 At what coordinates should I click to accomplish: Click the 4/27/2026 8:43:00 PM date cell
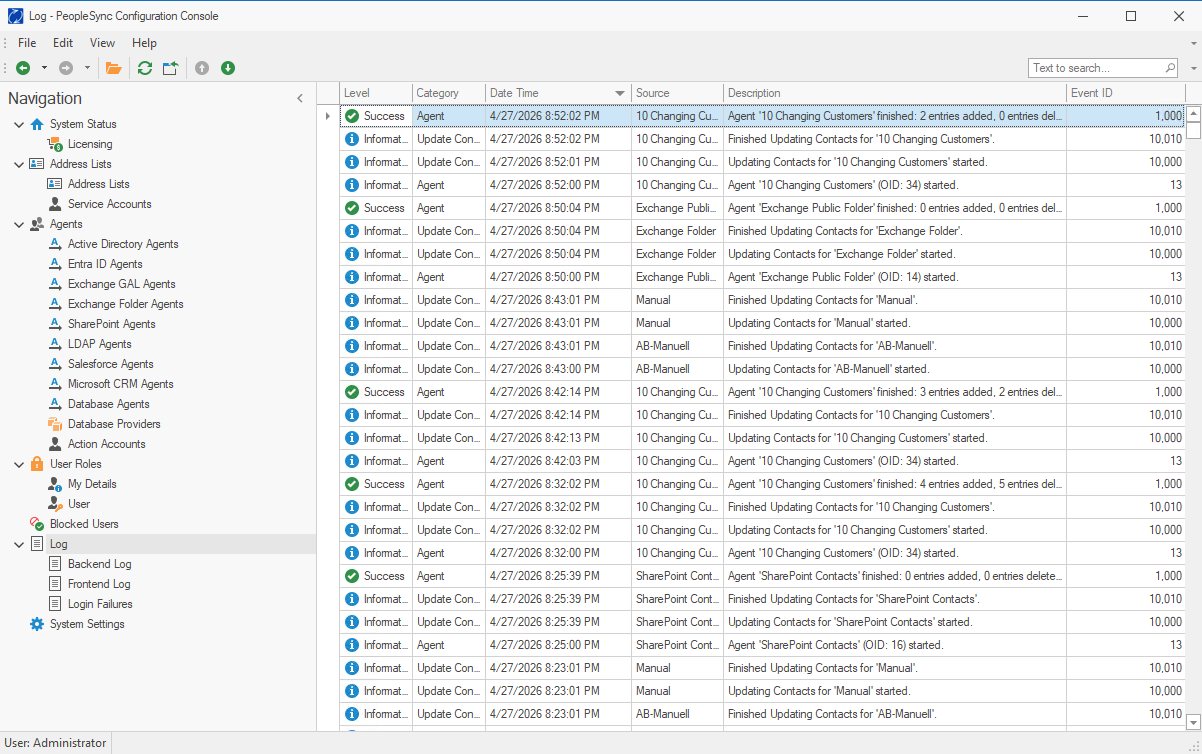[x=558, y=369]
